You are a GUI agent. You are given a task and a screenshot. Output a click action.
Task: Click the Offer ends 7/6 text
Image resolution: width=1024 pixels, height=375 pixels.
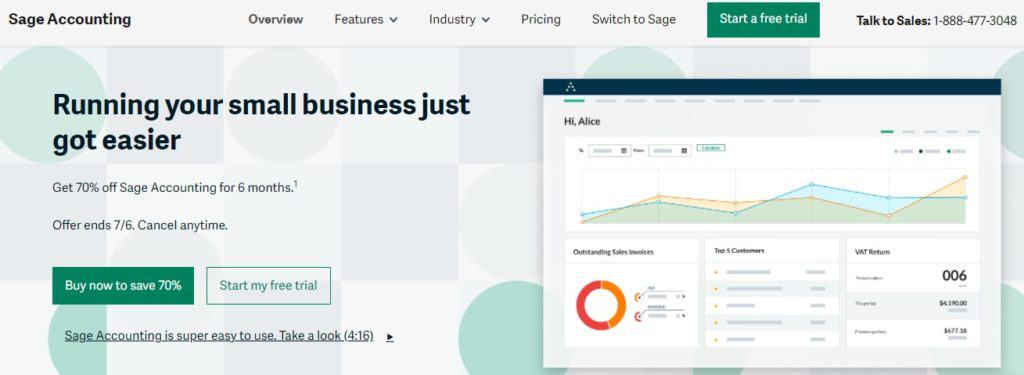[140, 225]
